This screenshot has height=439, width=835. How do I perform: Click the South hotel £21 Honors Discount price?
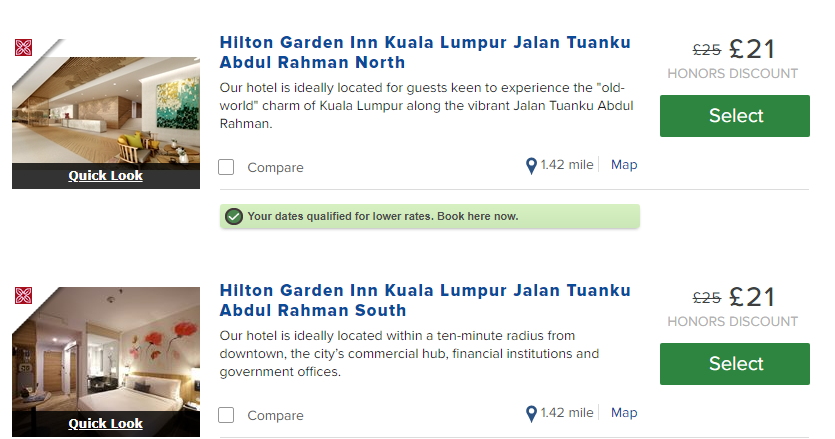(x=752, y=297)
